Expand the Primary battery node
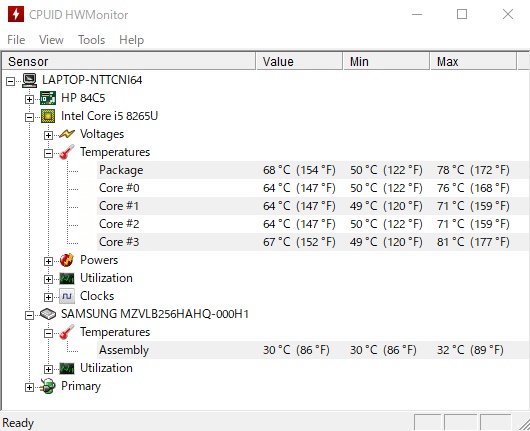 pyautogui.click(x=29, y=387)
